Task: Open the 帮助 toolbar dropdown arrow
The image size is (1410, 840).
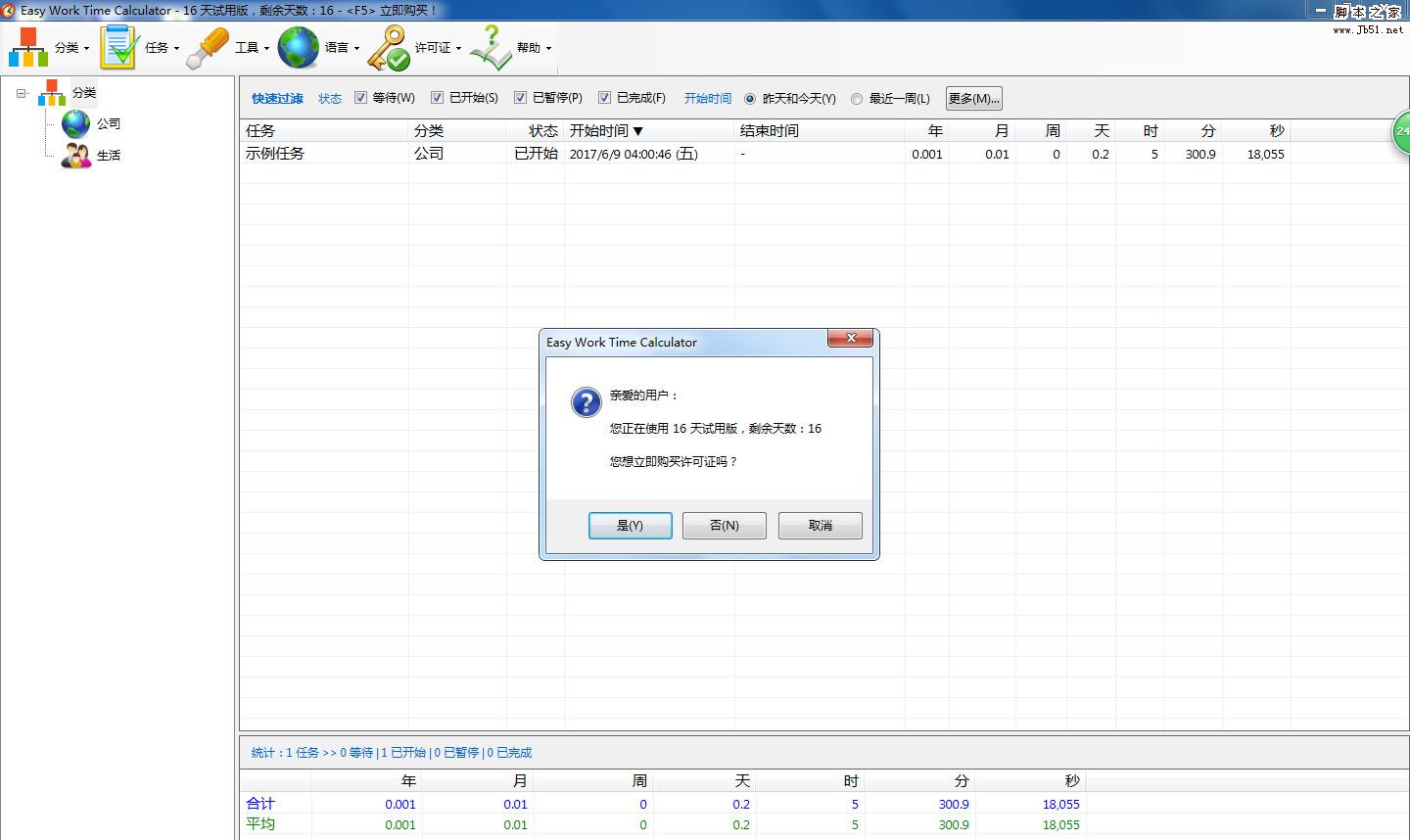Action: point(548,48)
